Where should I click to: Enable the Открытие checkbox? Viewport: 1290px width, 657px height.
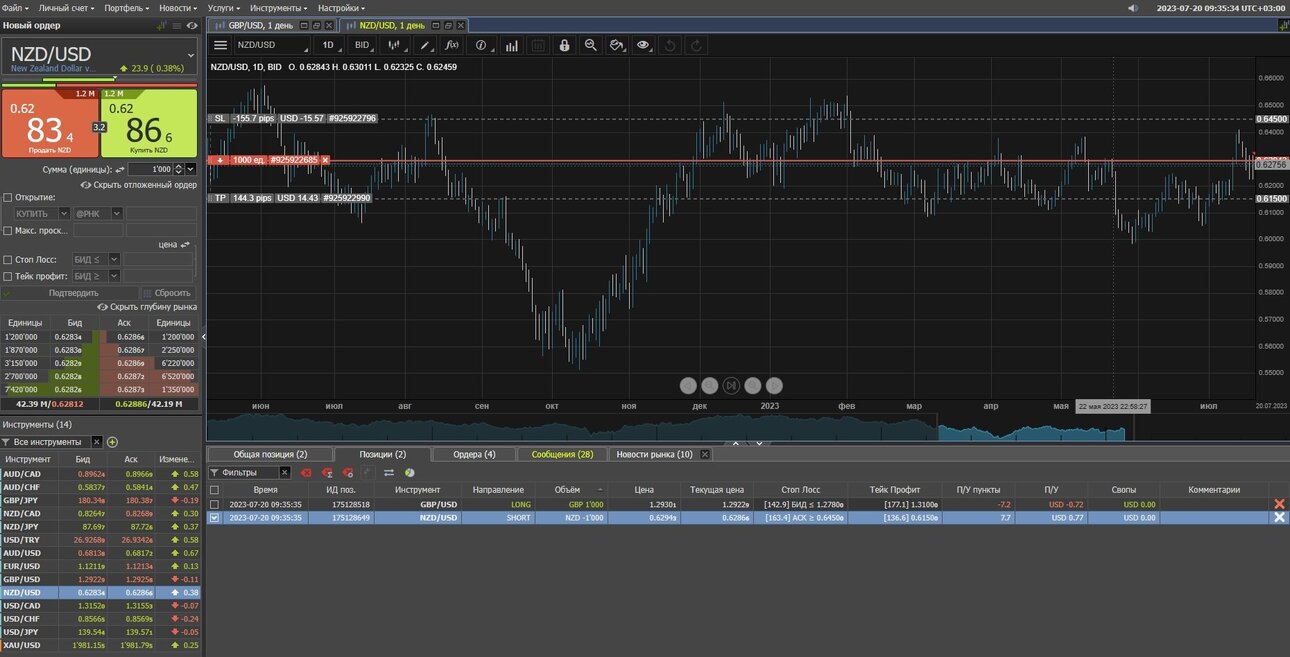coord(8,197)
